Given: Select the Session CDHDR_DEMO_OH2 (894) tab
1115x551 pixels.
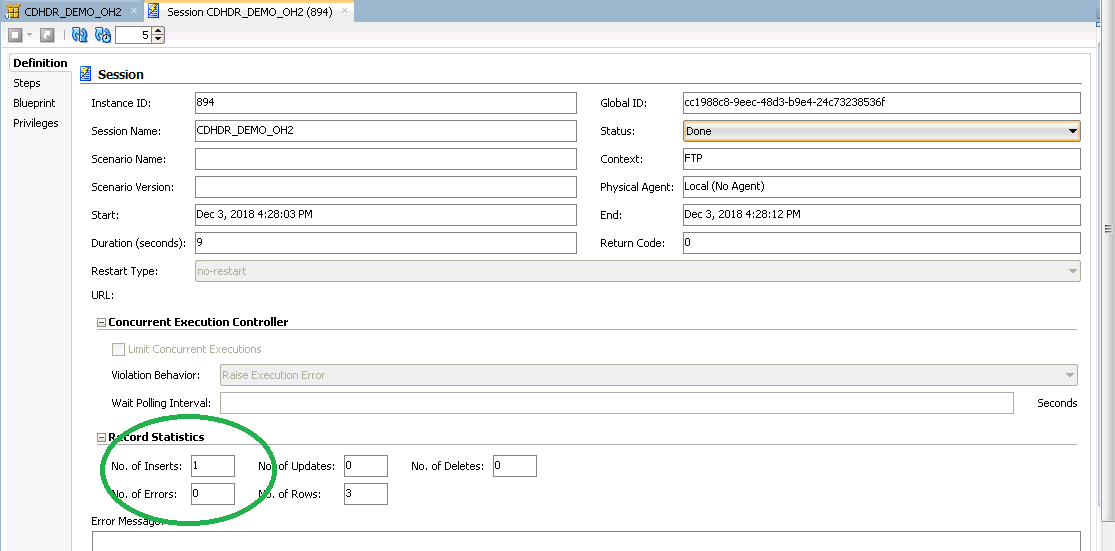Looking at the screenshot, I should 250,12.
